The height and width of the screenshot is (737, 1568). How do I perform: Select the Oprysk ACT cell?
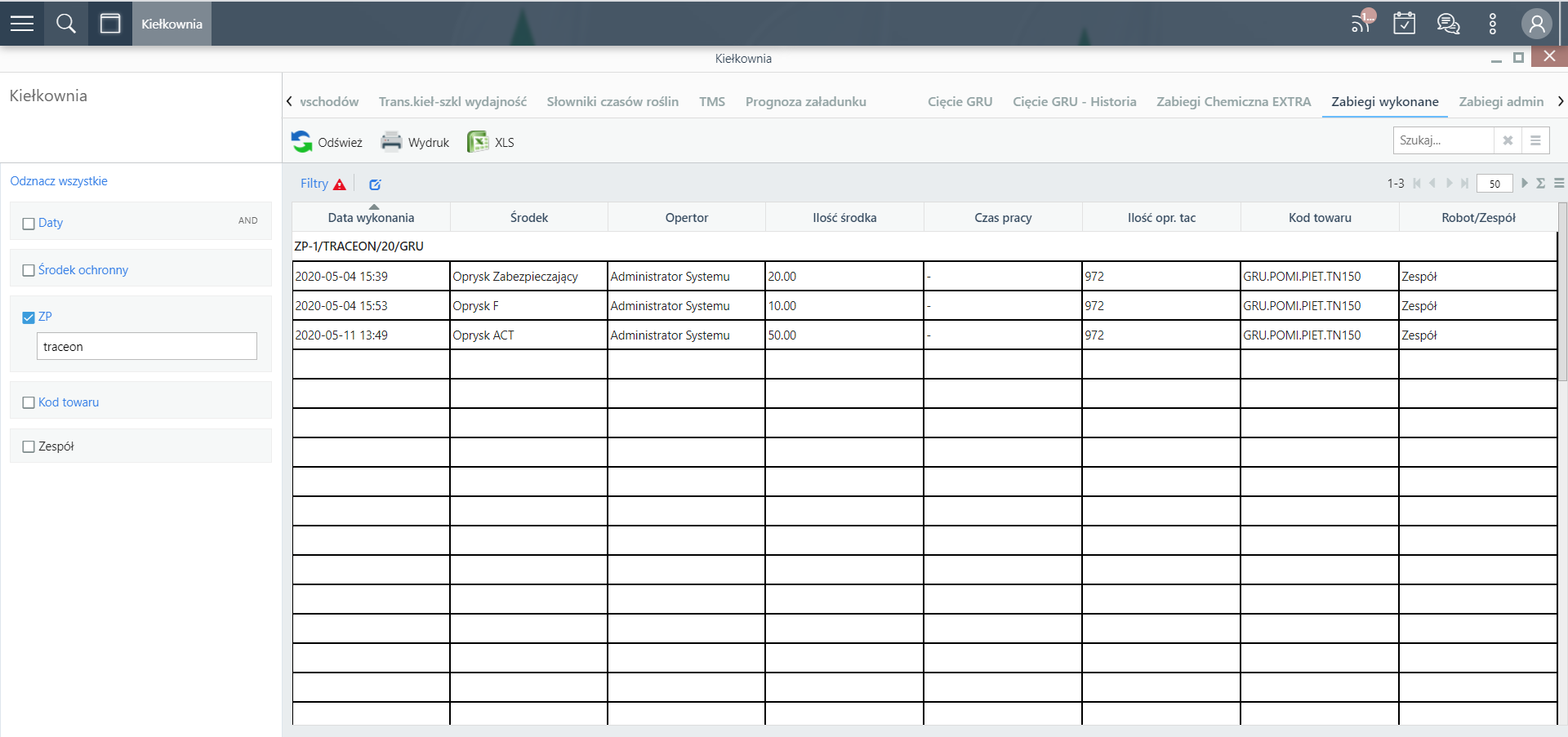click(528, 335)
